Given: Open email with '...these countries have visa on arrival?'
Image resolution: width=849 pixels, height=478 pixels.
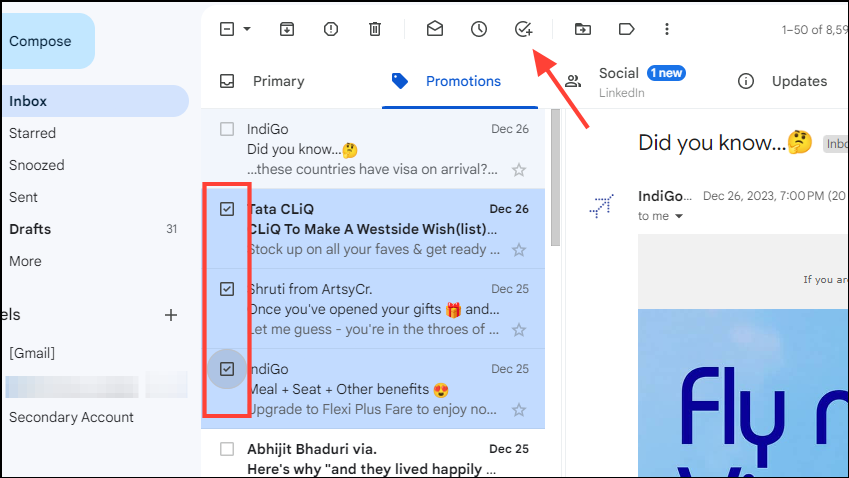Looking at the screenshot, I should (373, 149).
